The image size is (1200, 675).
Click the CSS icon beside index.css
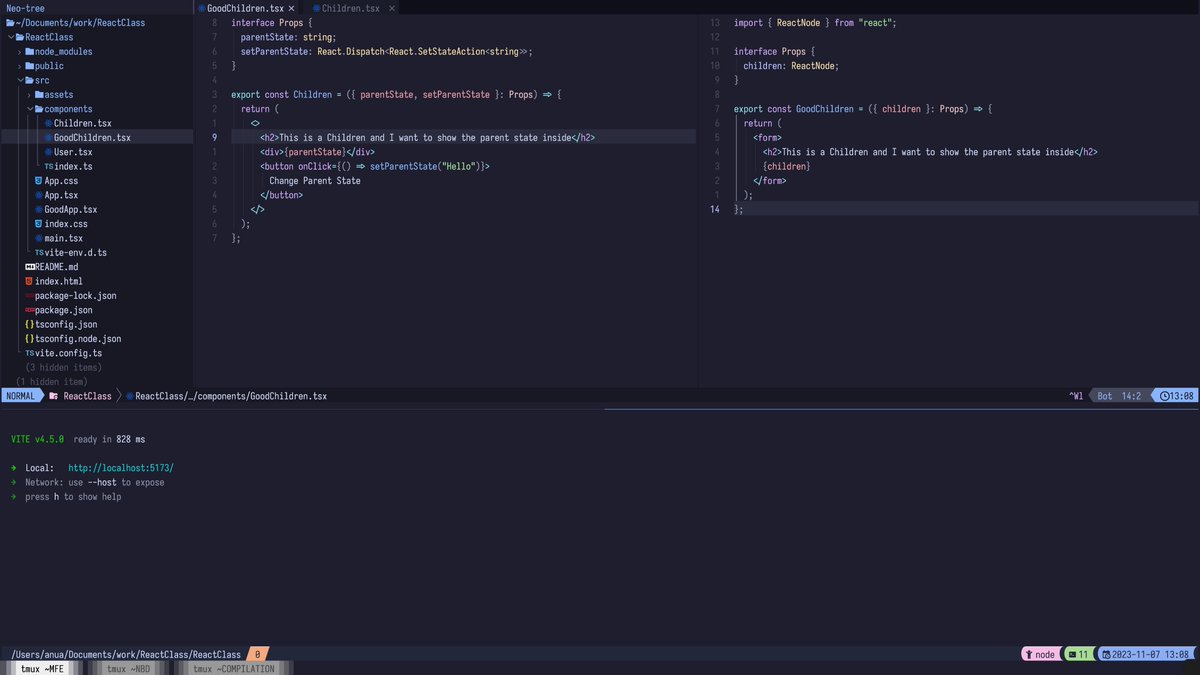pyautogui.click(x=38, y=224)
